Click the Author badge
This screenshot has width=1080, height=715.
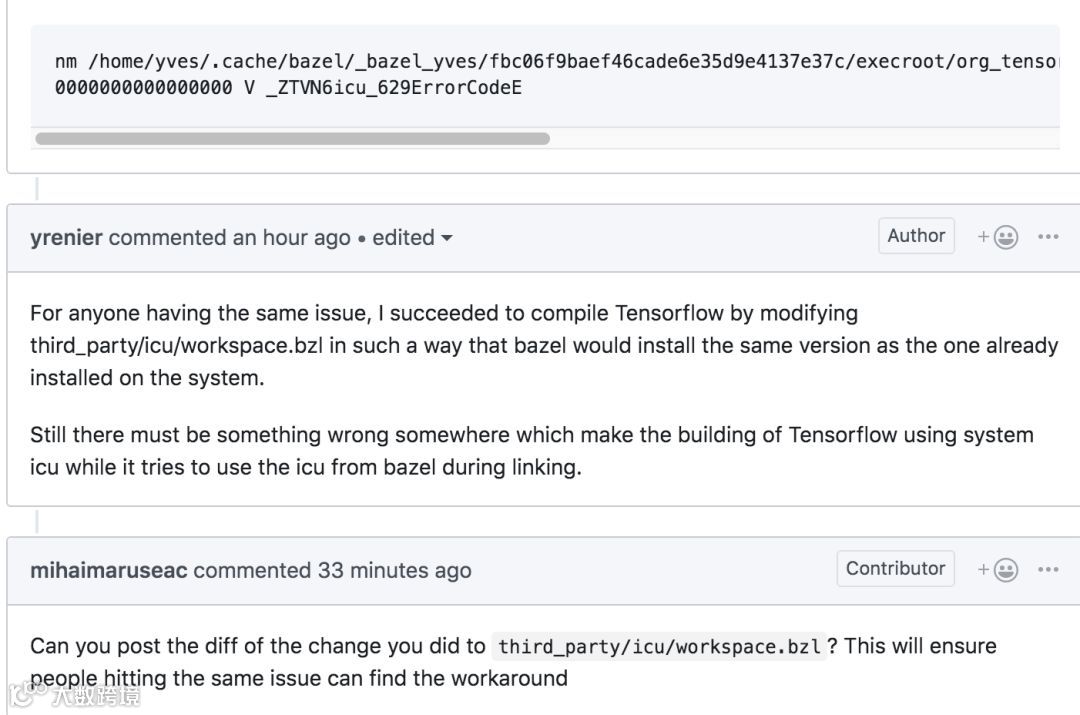[x=916, y=236]
